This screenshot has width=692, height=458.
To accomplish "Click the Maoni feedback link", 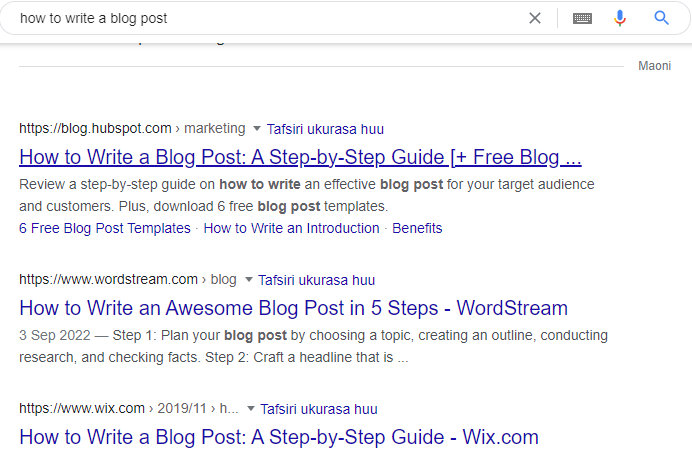I will pos(654,66).
